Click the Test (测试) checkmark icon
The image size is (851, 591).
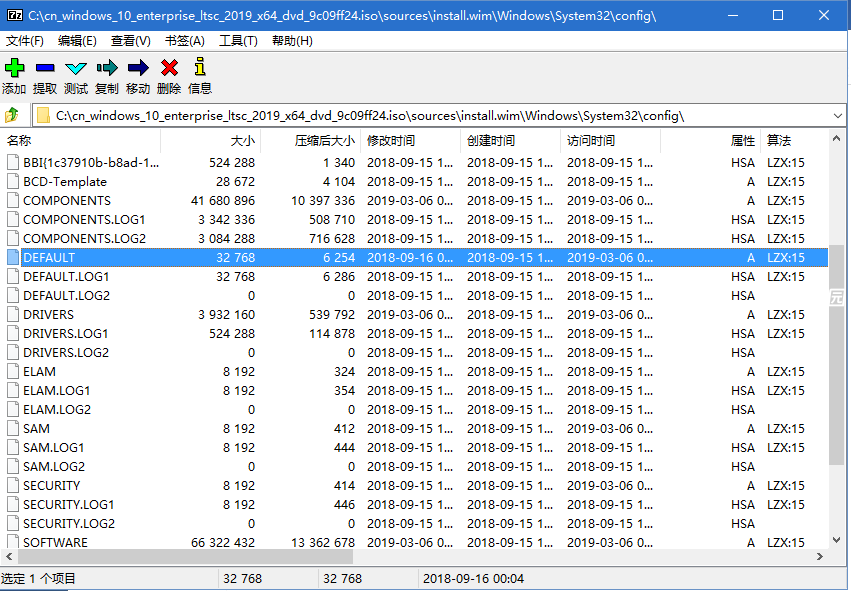(75, 68)
